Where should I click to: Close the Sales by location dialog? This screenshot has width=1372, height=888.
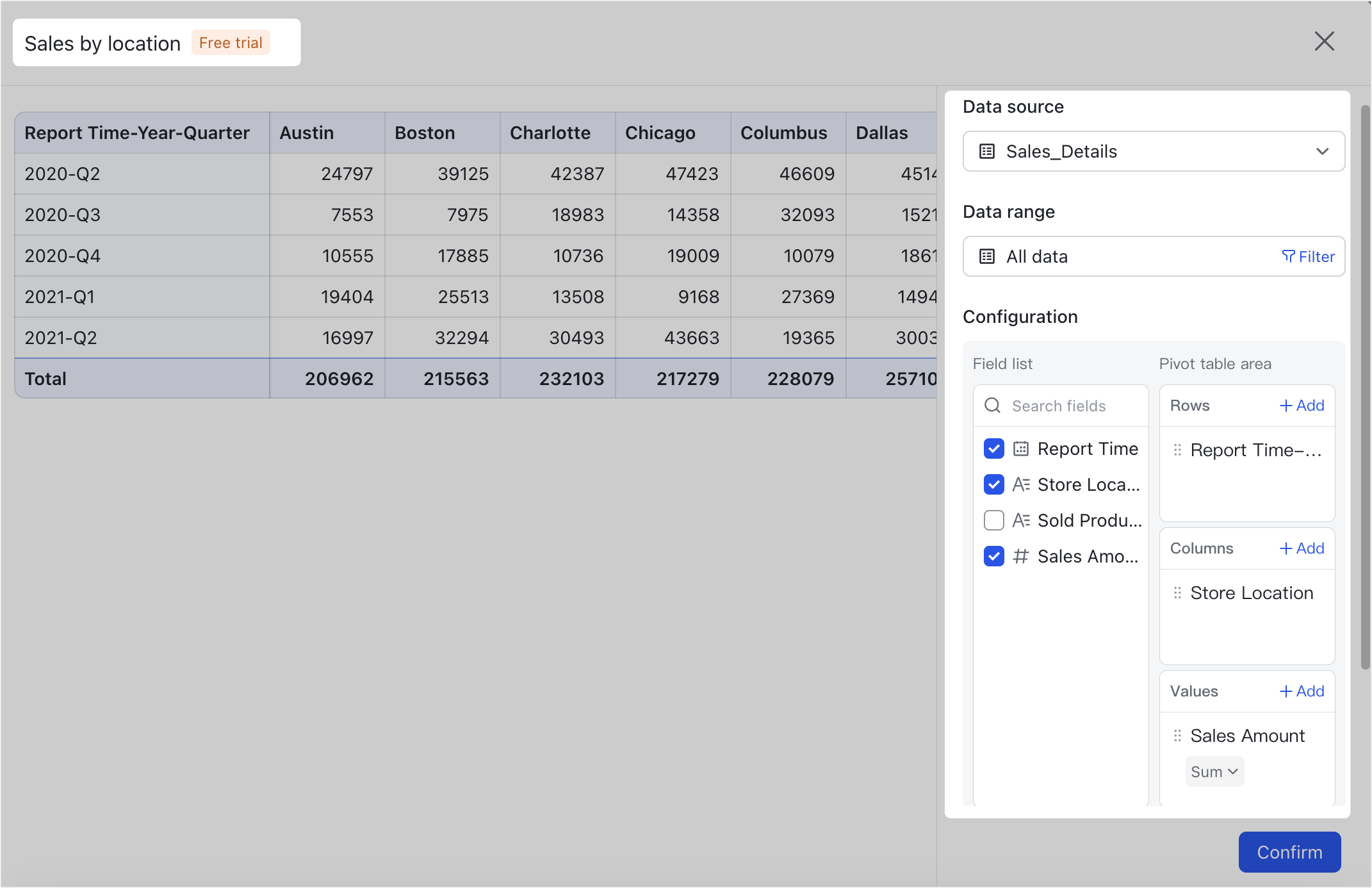pyautogui.click(x=1324, y=41)
